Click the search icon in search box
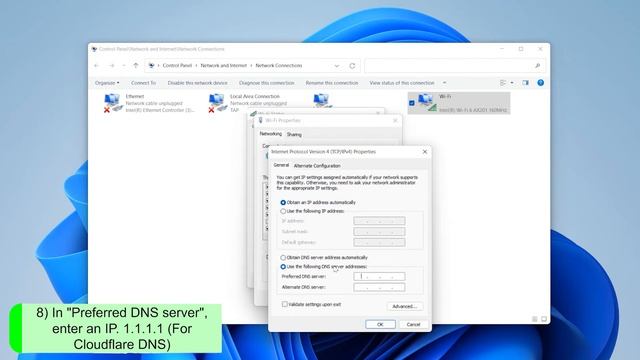This screenshot has width=640, height=360. click(538, 66)
